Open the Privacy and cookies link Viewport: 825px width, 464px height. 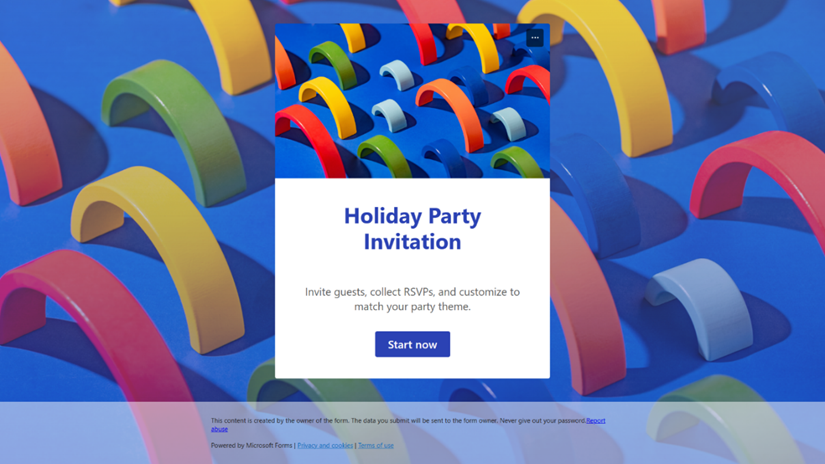[x=325, y=446]
